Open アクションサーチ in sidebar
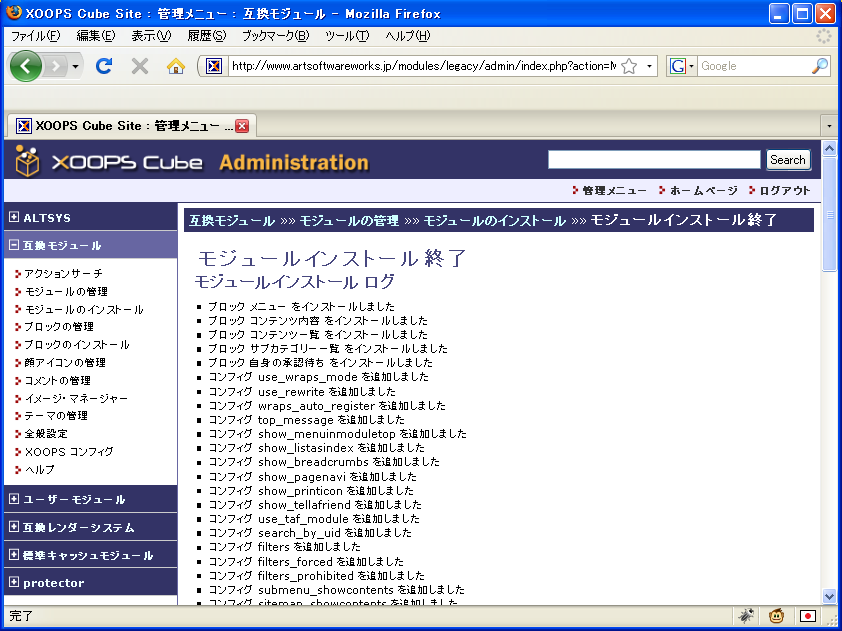Viewport: 842px width, 631px height. point(63,274)
